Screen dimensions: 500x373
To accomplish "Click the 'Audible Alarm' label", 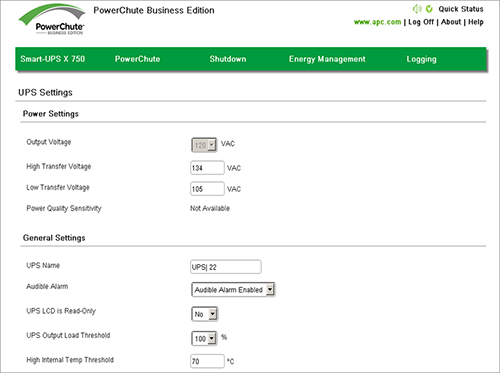I will [x=47, y=286].
